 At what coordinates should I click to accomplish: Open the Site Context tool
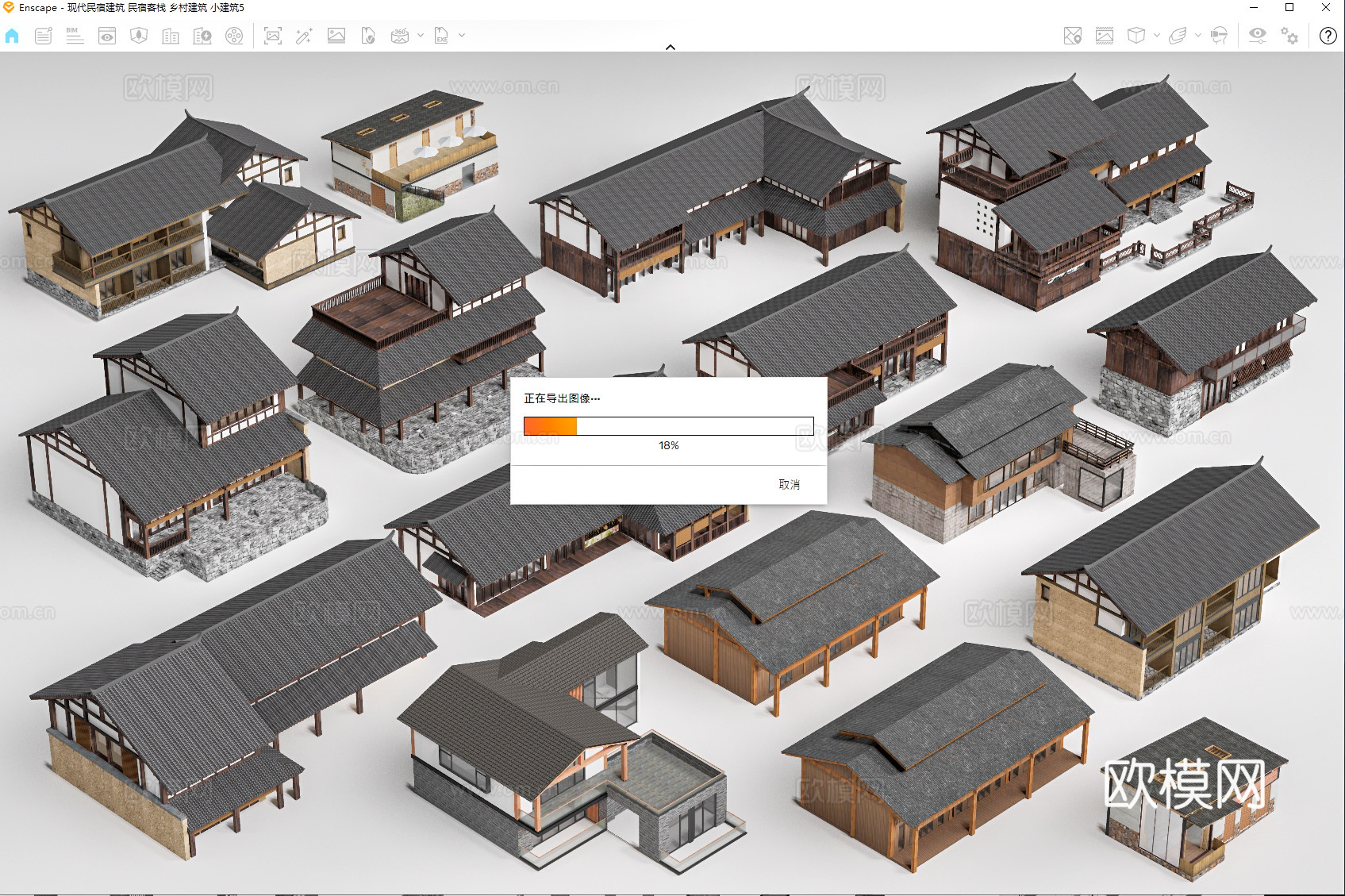point(139,36)
